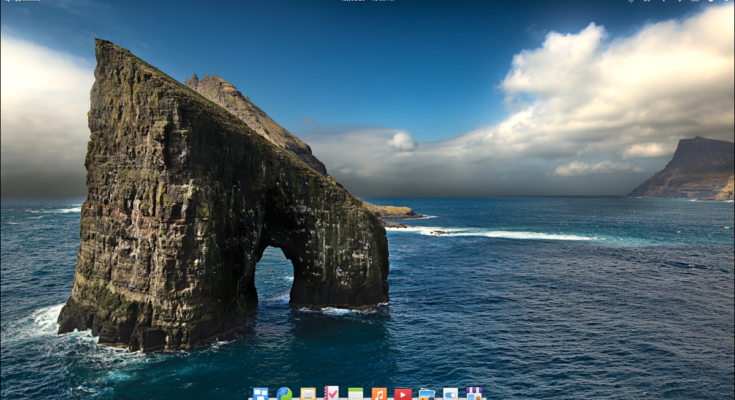The image size is (735, 400).
Task: Open the Applications menu in top panel
Action: coord(22,1)
